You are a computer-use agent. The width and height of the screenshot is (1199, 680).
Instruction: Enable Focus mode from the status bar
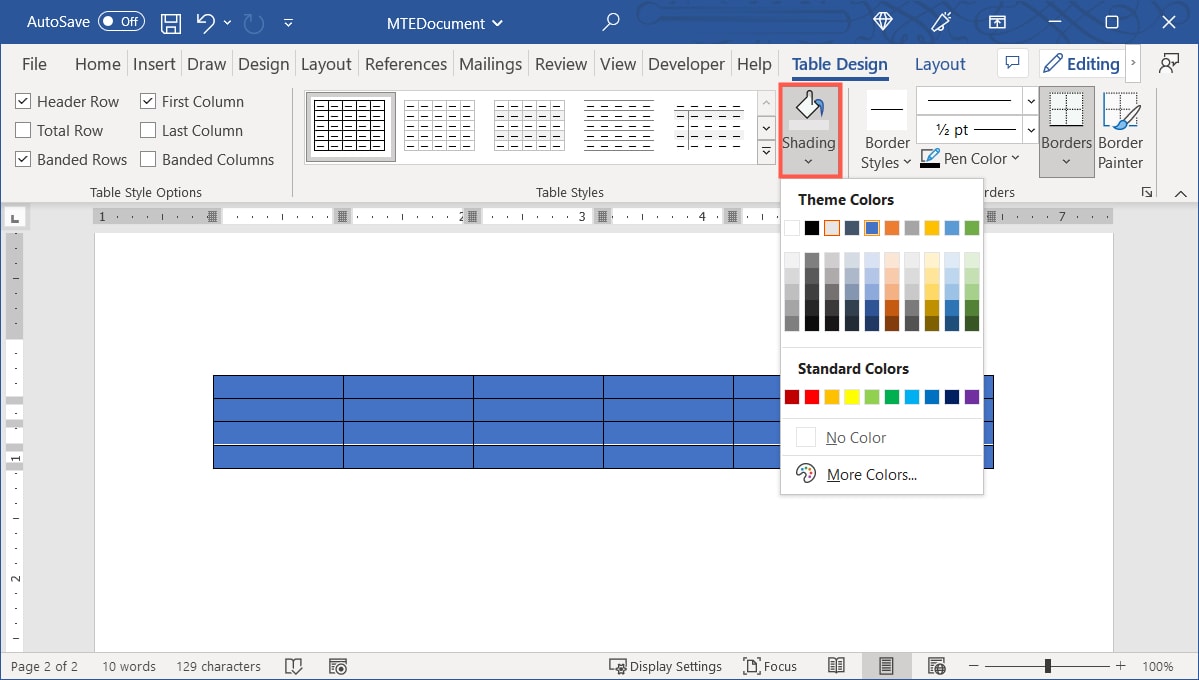tap(770, 666)
